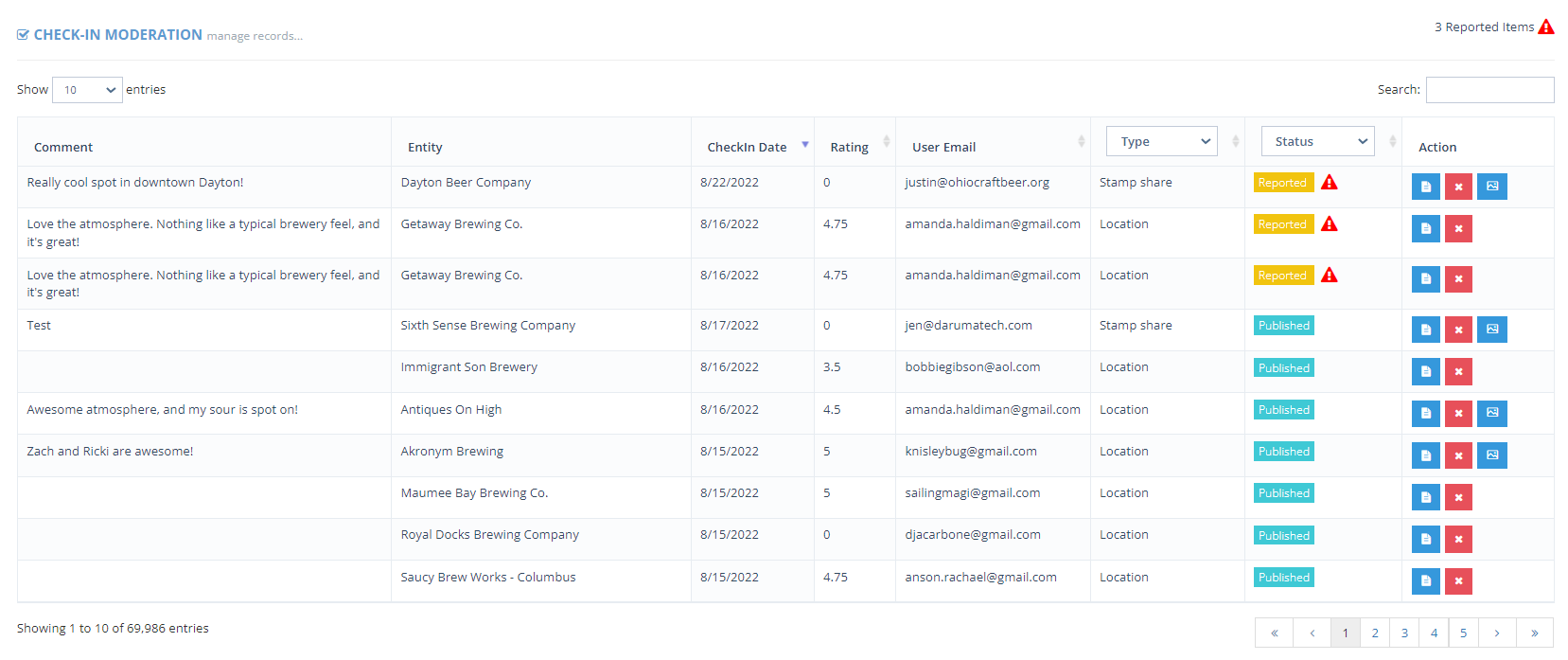Screen dimensions: 1568x660
Task: Open details icon for Maumee Bay Brewing row
Action: click(1425, 497)
